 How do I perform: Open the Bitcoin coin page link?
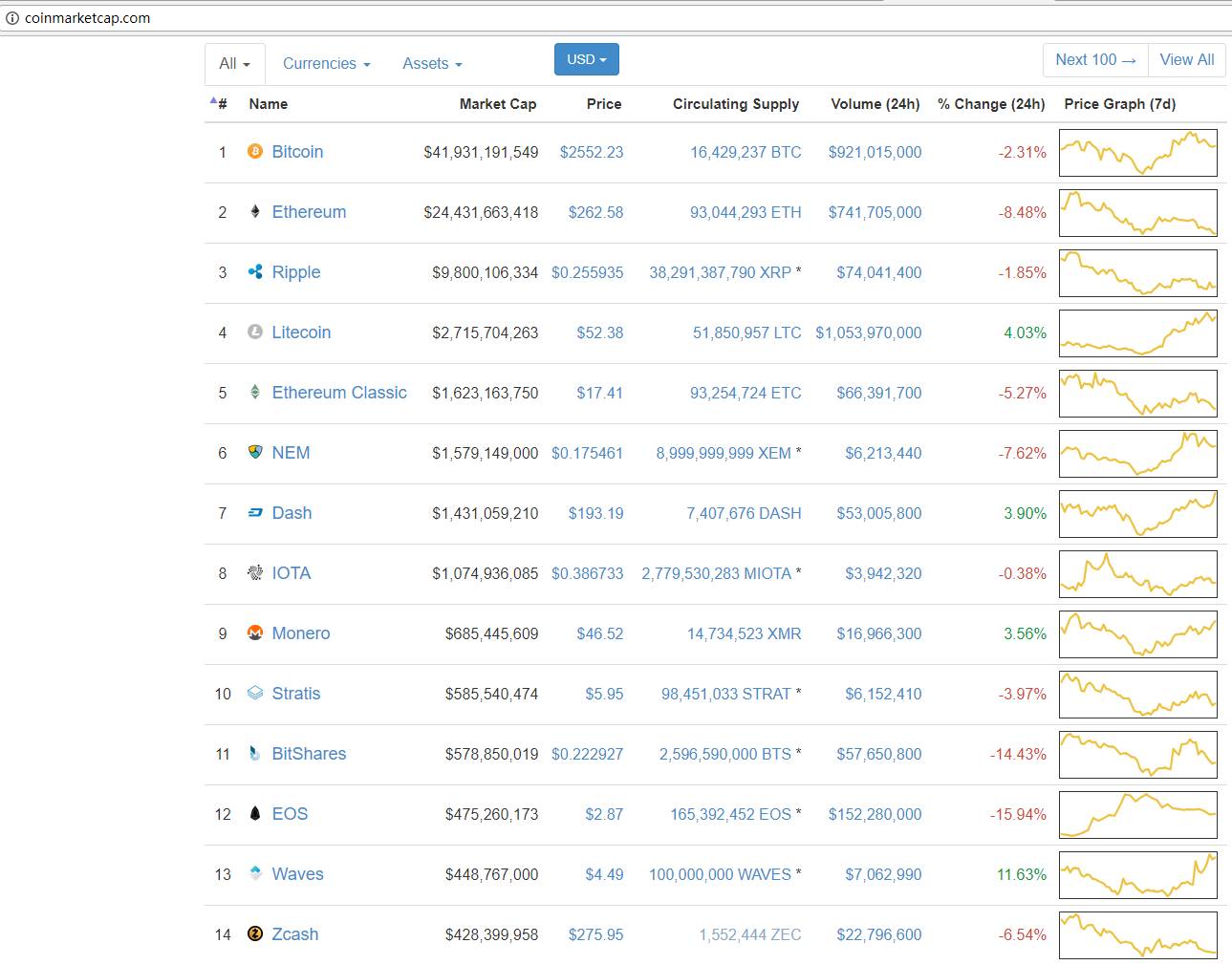(x=297, y=151)
